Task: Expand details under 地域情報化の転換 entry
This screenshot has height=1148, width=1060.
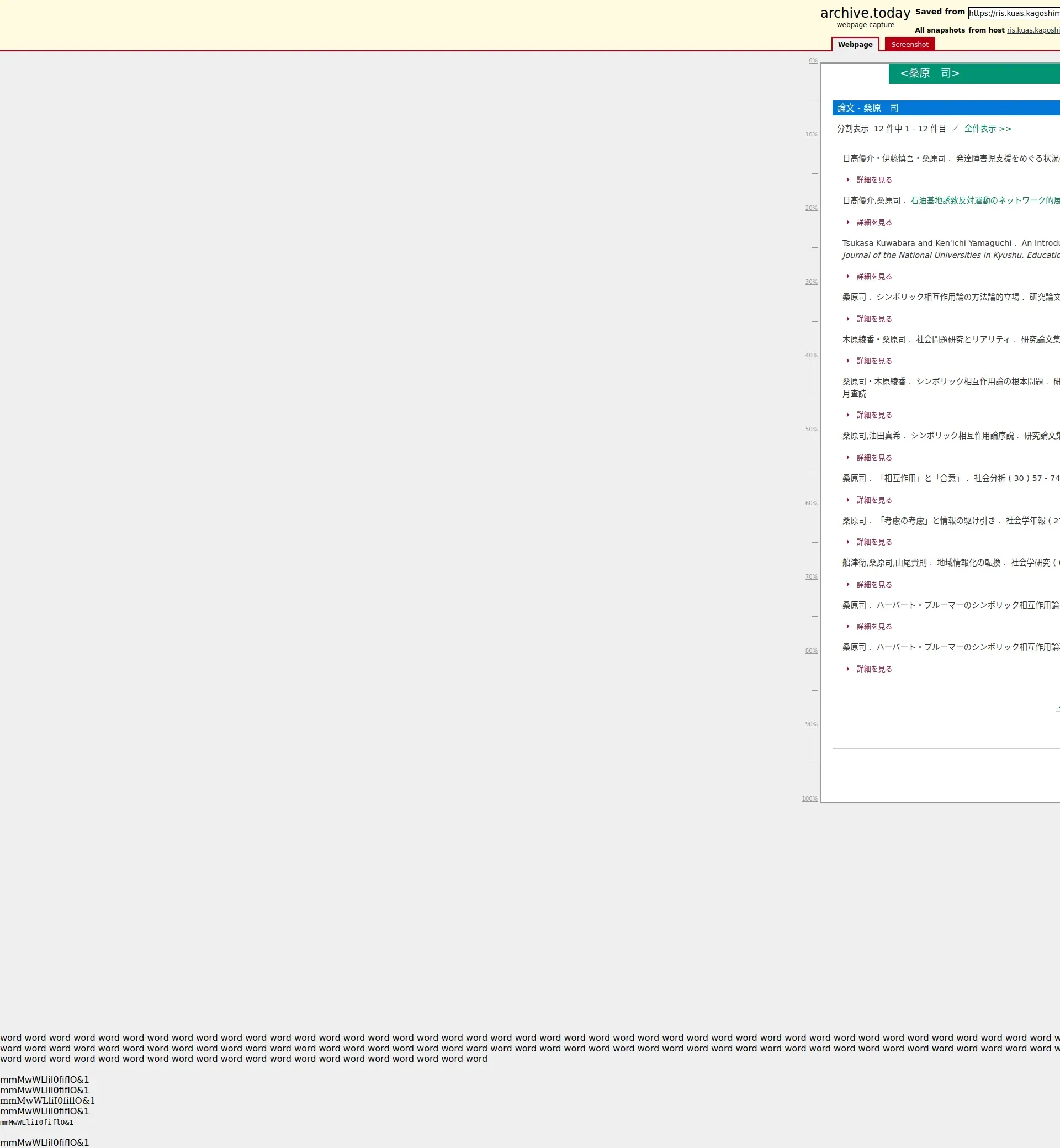Action: click(873, 585)
